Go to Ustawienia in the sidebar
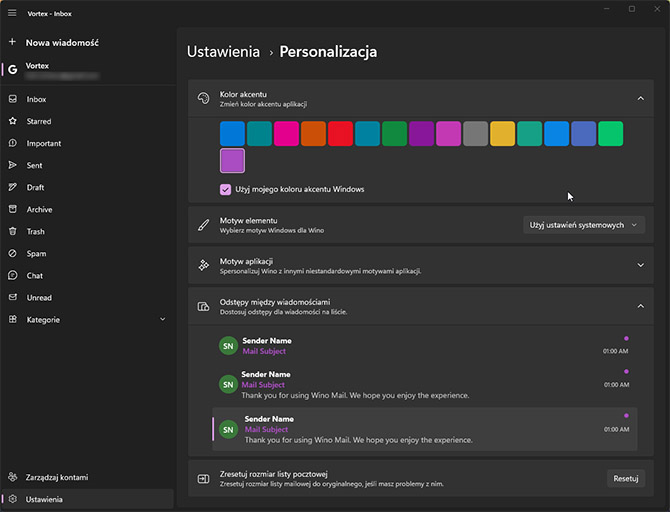This screenshot has height=512, width=670. click(44, 499)
